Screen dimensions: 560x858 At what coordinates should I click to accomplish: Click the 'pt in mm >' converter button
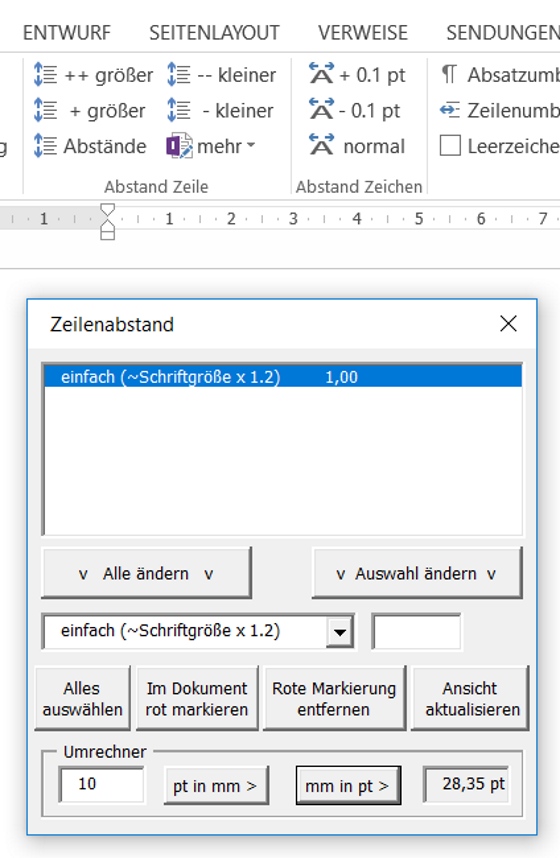[216, 786]
